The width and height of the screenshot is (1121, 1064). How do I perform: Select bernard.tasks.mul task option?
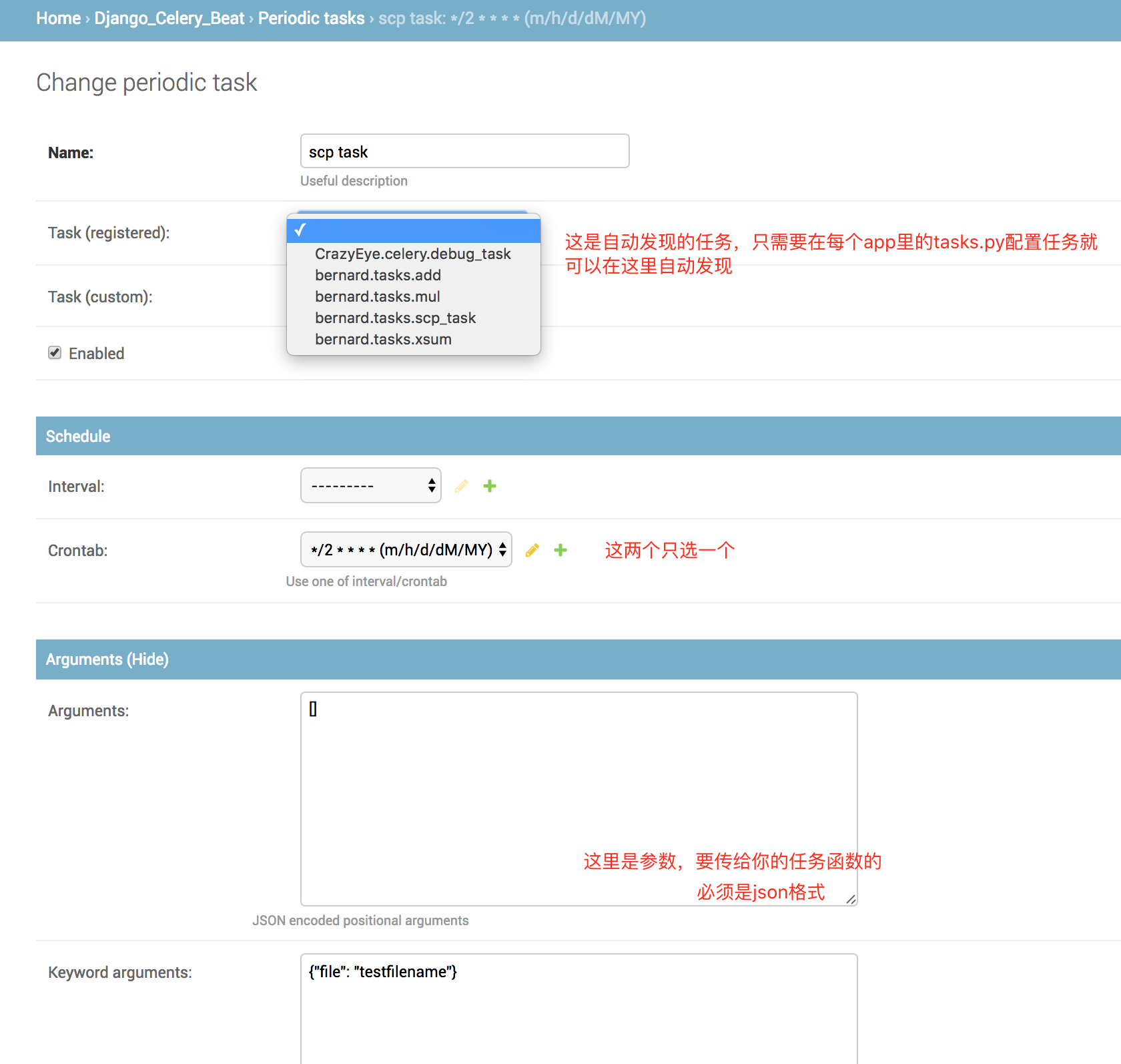tap(377, 296)
